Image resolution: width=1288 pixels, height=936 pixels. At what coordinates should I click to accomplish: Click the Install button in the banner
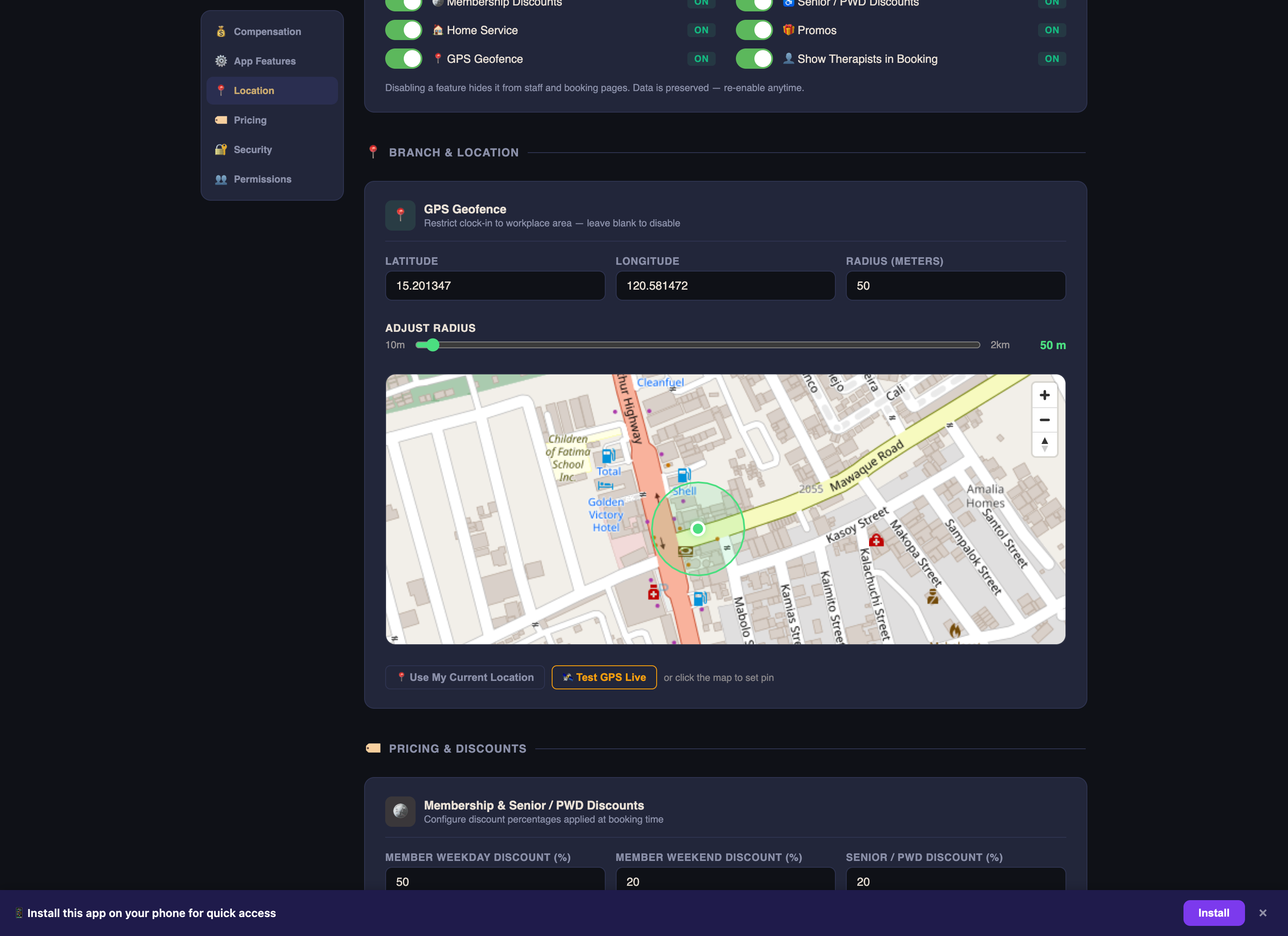pyautogui.click(x=1213, y=913)
